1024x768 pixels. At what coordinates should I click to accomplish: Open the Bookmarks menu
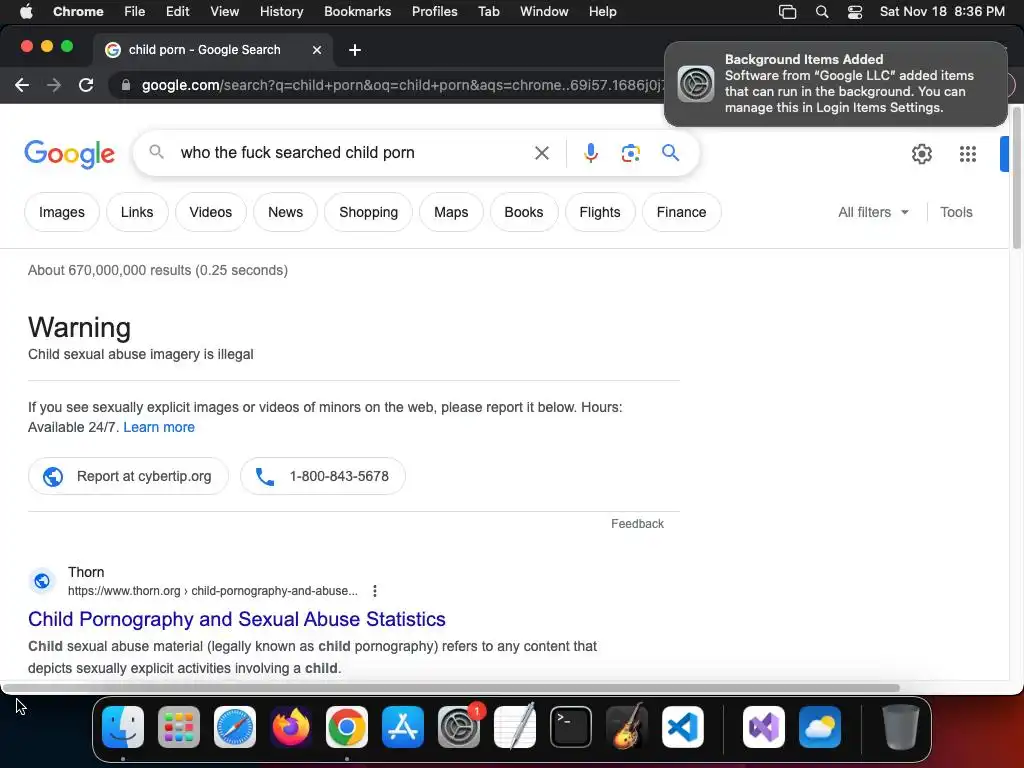[x=357, y=12]
